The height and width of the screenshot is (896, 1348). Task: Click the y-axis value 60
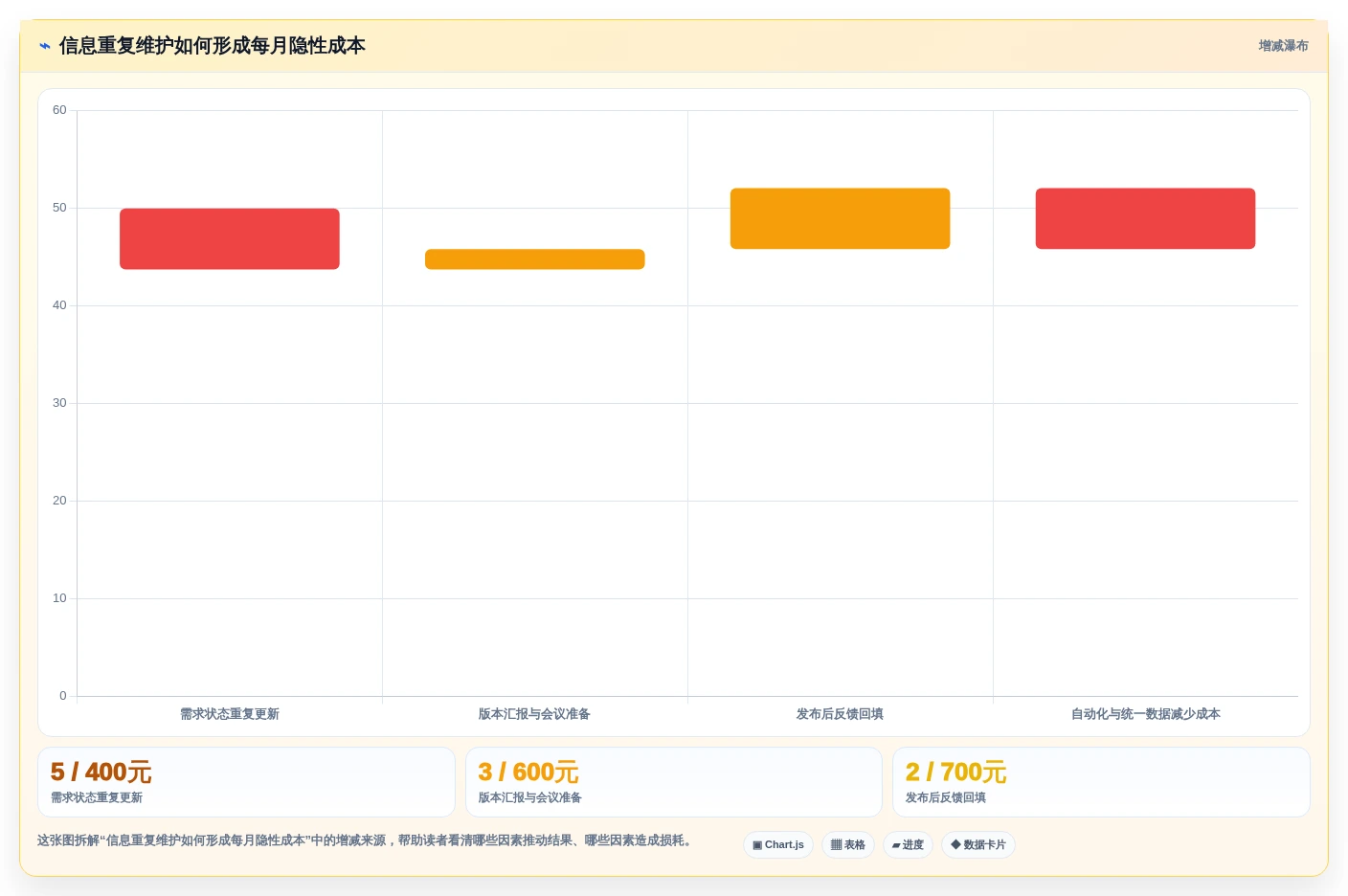click(x=59, y=110)
